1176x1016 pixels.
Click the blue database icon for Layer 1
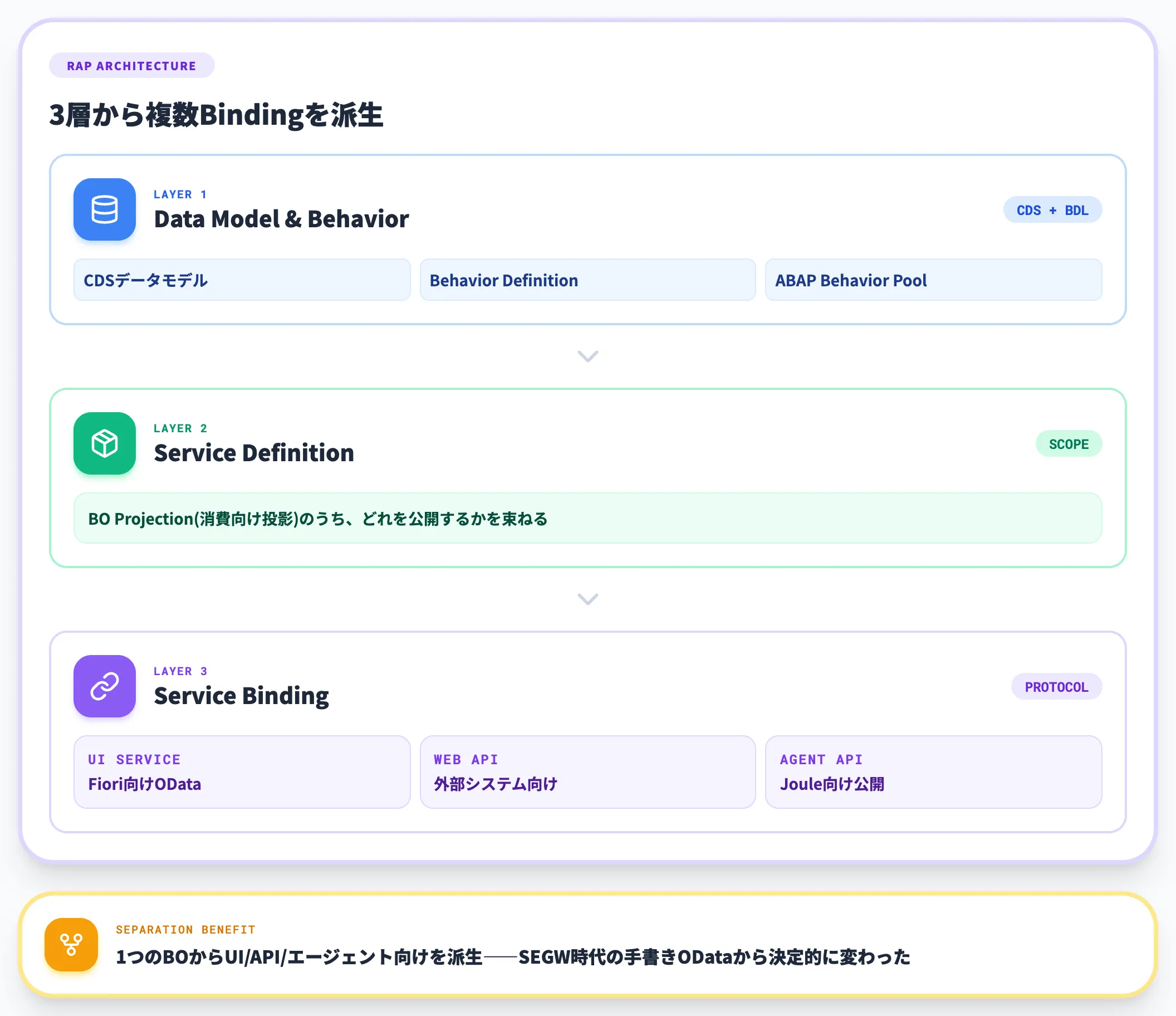(105, 209)
